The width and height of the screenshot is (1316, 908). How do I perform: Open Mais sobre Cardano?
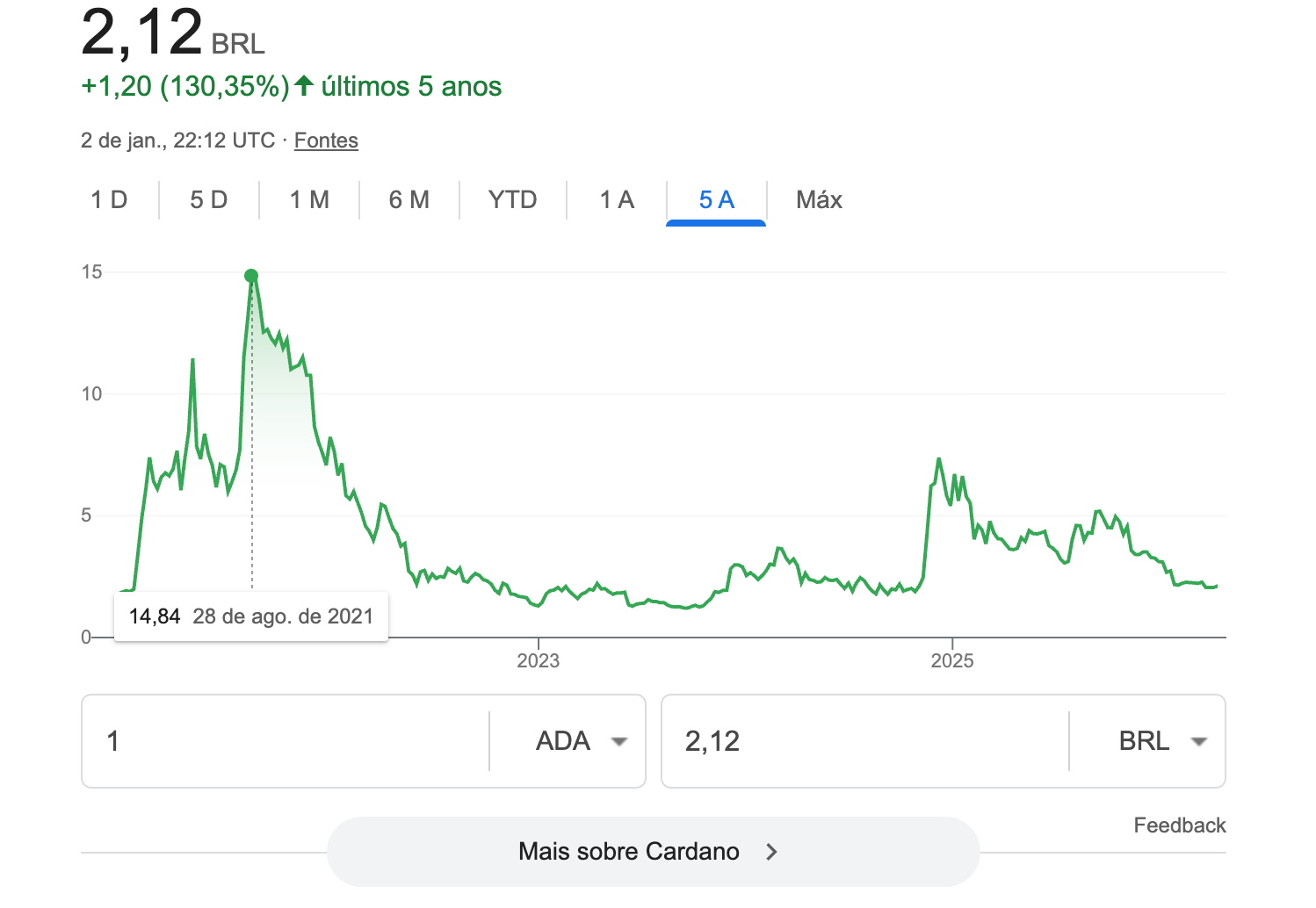(629, 852)
